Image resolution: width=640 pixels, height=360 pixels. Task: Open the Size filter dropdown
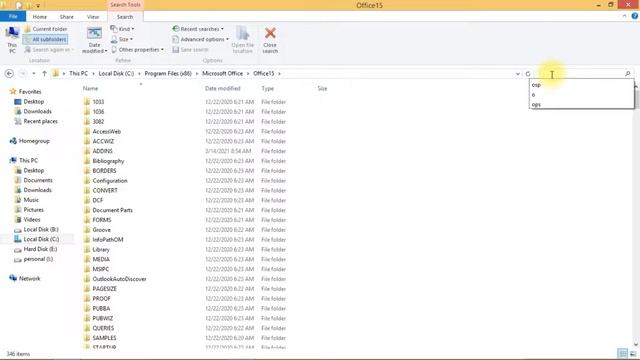point(122,39)
